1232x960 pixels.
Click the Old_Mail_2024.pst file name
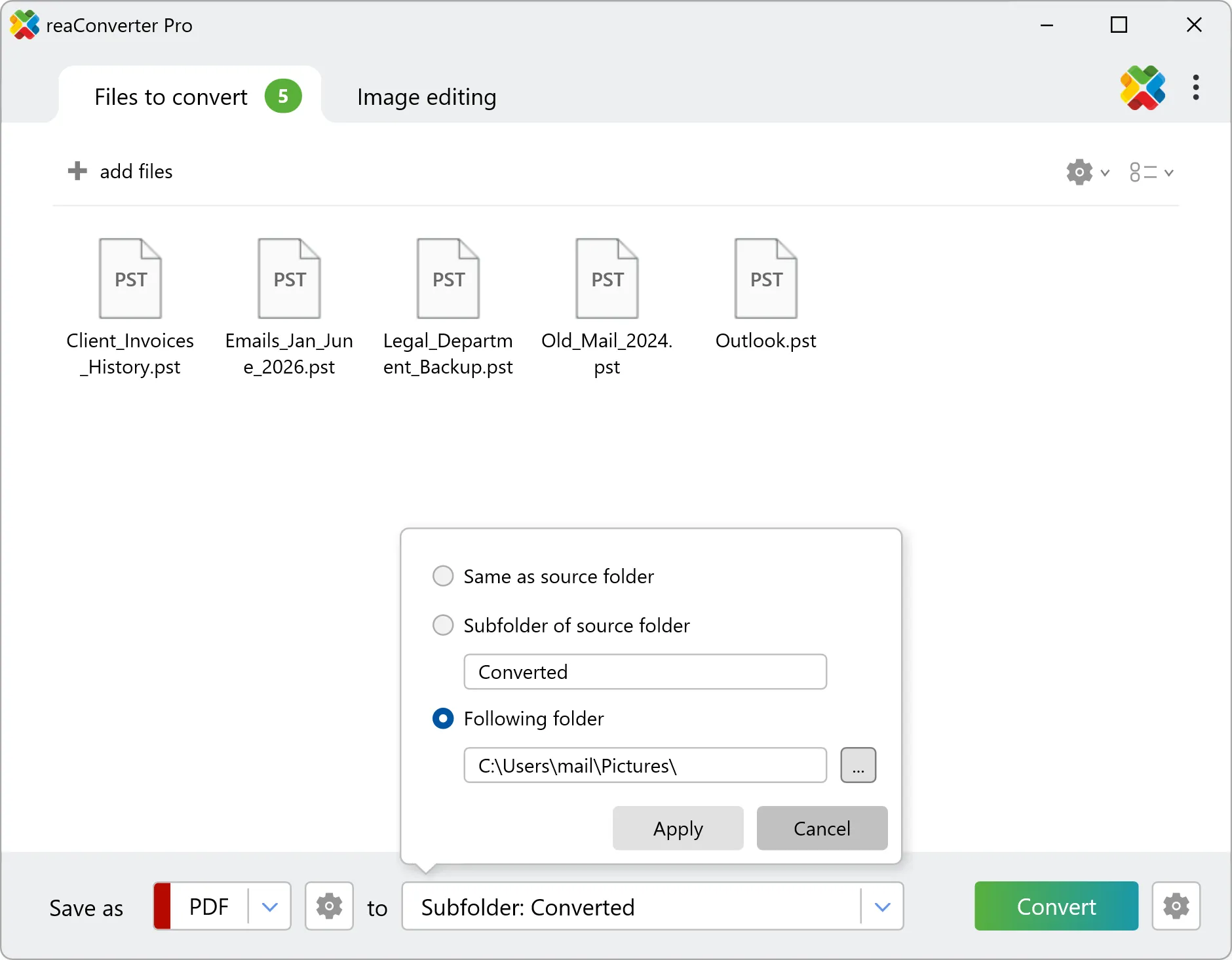607,354
